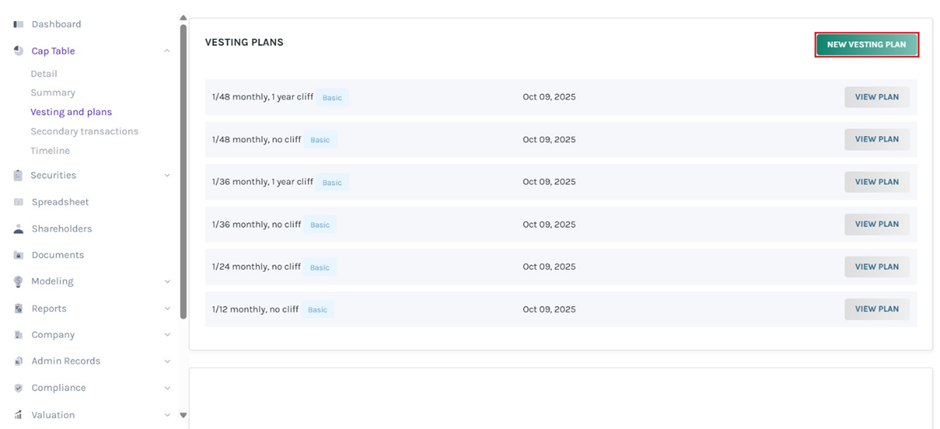Click the sidebar scroll down arrow
940x429 pixels.
pos(183,414)
